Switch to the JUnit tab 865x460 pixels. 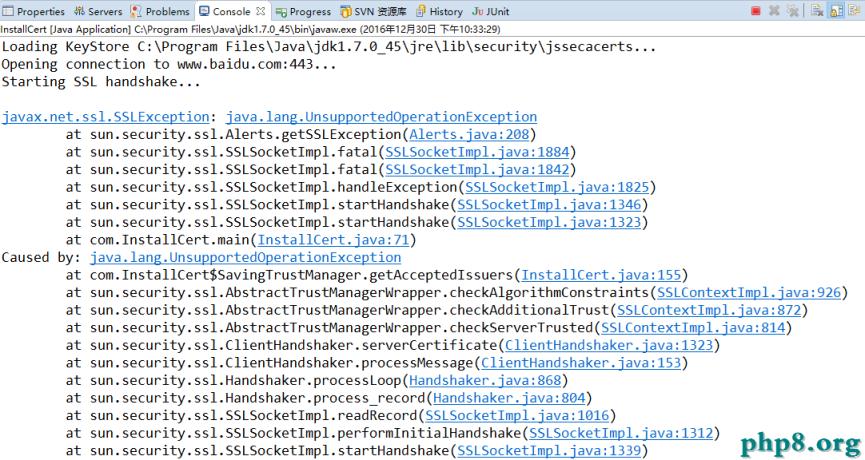pos(490,11)
